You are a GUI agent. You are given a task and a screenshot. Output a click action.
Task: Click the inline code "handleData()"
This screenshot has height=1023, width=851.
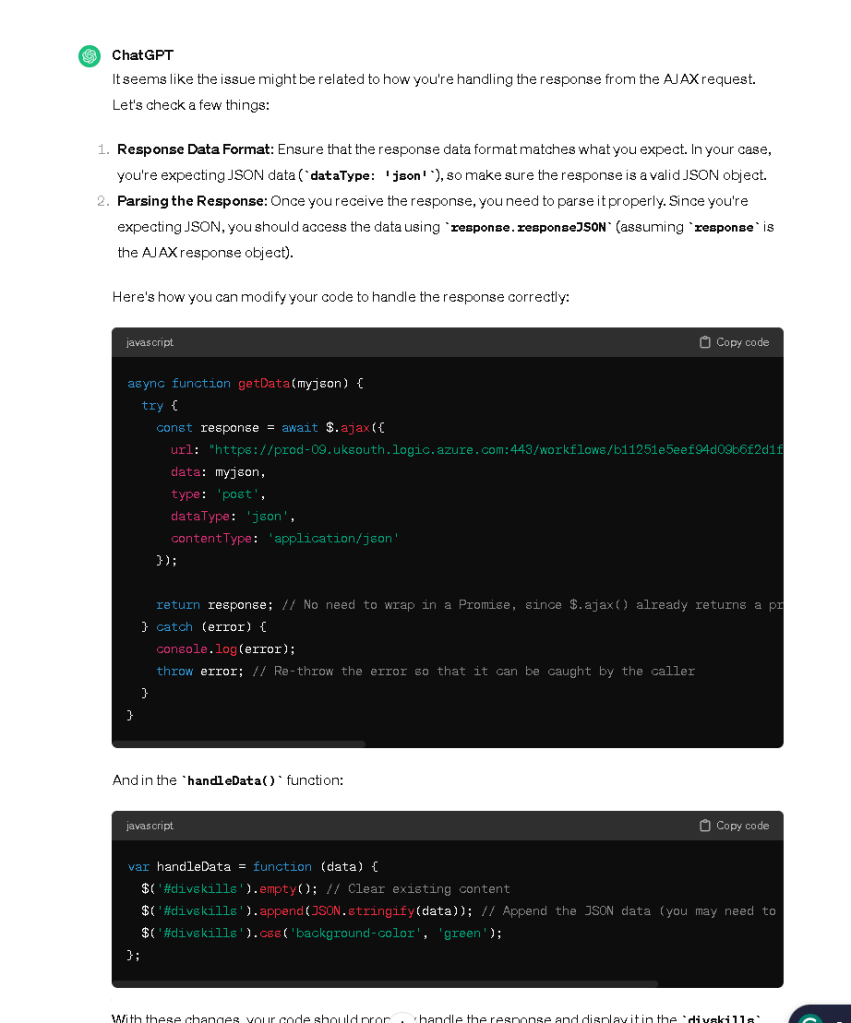point(232,780)
